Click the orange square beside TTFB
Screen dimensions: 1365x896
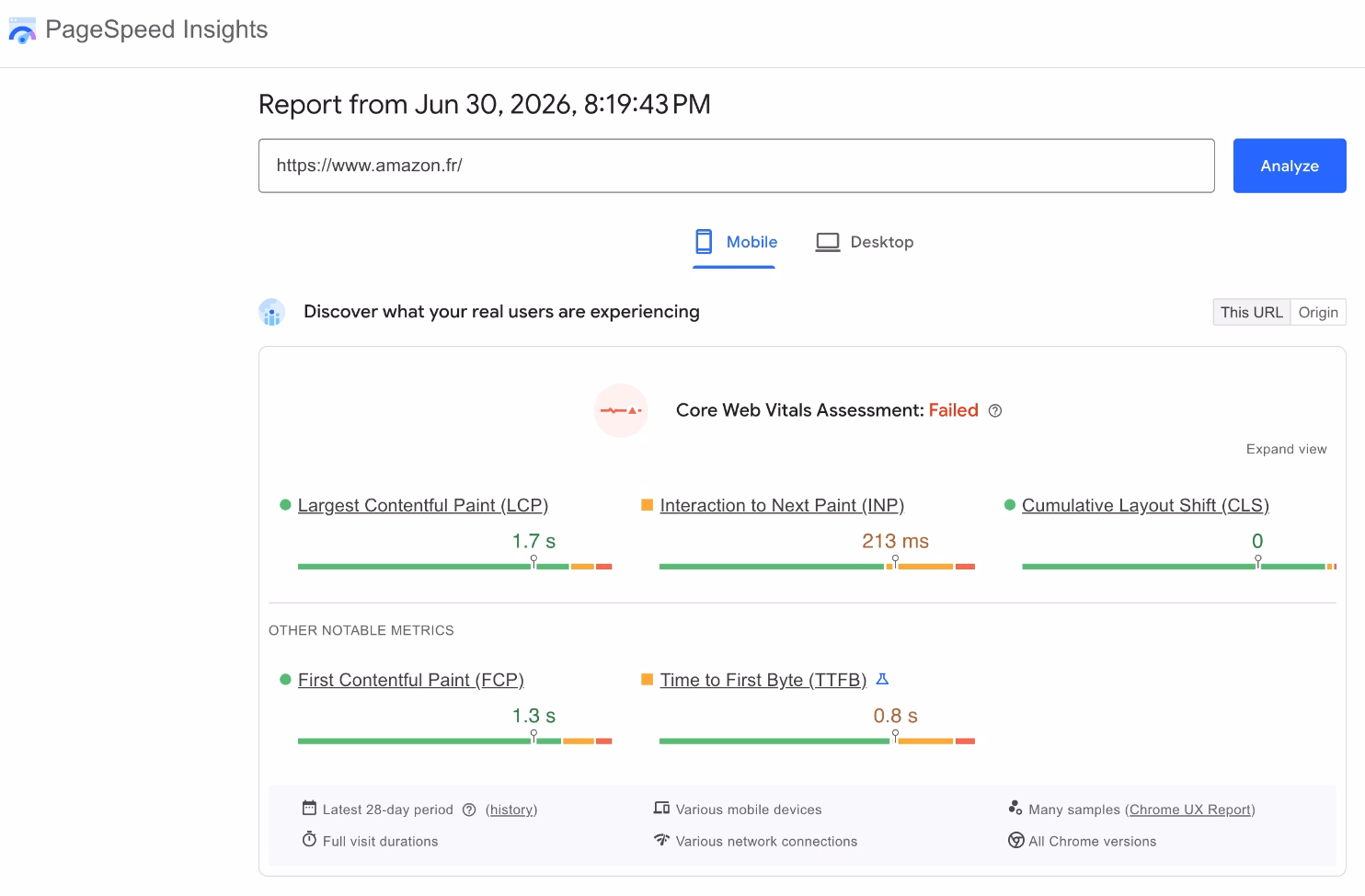coord(647,680)
